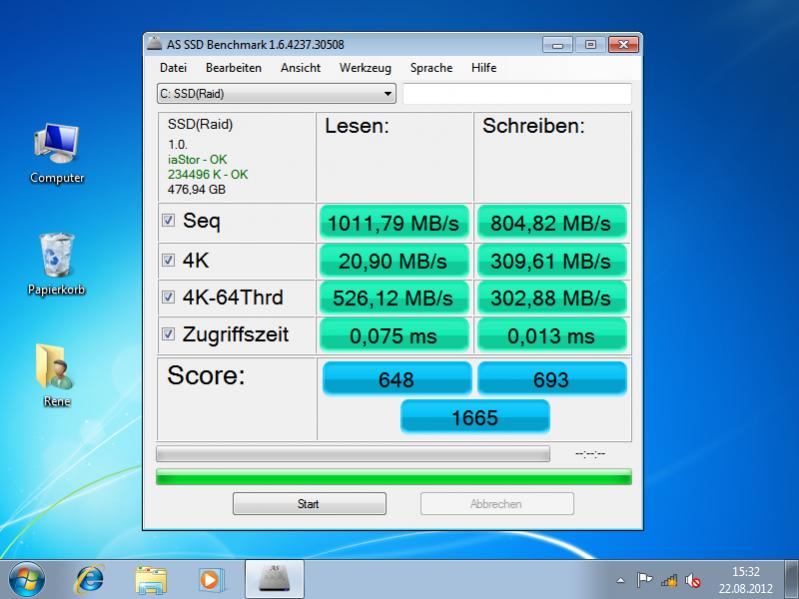Toggle the Zugriffszeit test checkbox
The width and height of the screenshot is (799, 599).
(168, 334)
